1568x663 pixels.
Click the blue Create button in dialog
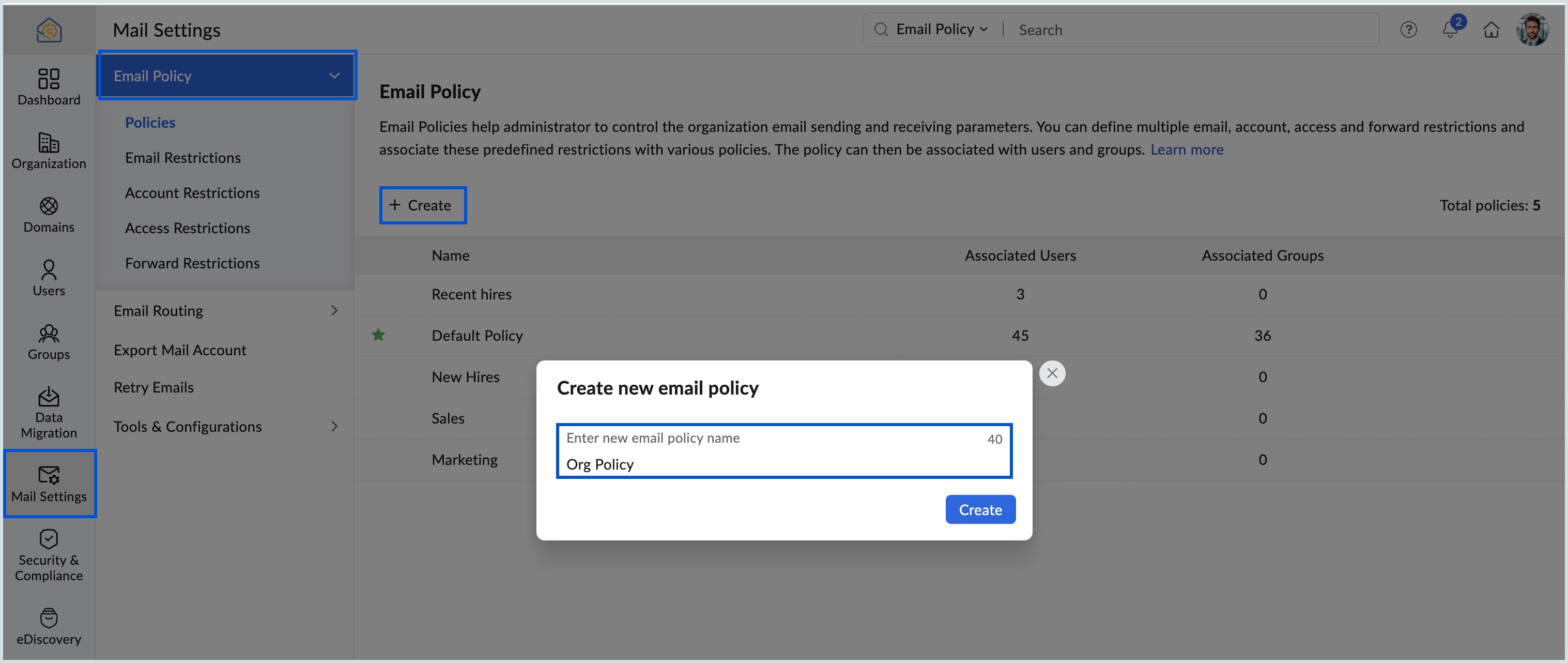980,509
